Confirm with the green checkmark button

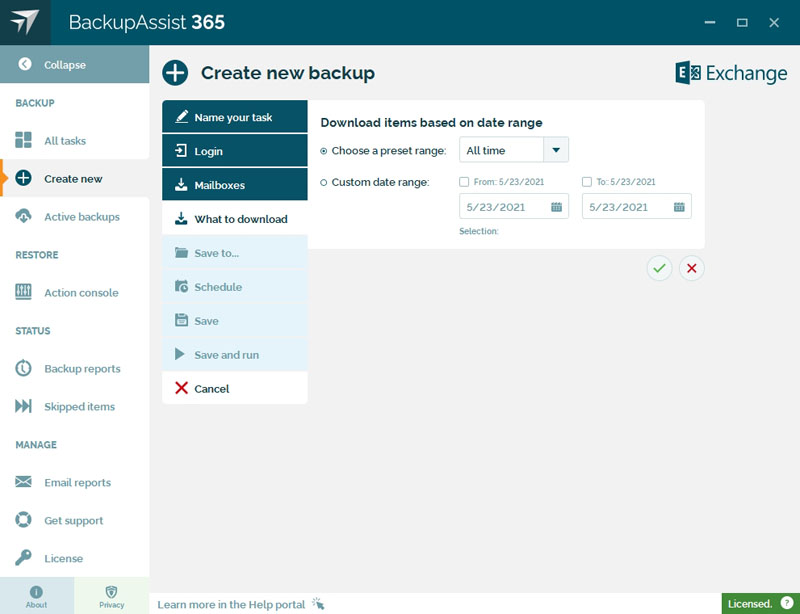[659, 268]
